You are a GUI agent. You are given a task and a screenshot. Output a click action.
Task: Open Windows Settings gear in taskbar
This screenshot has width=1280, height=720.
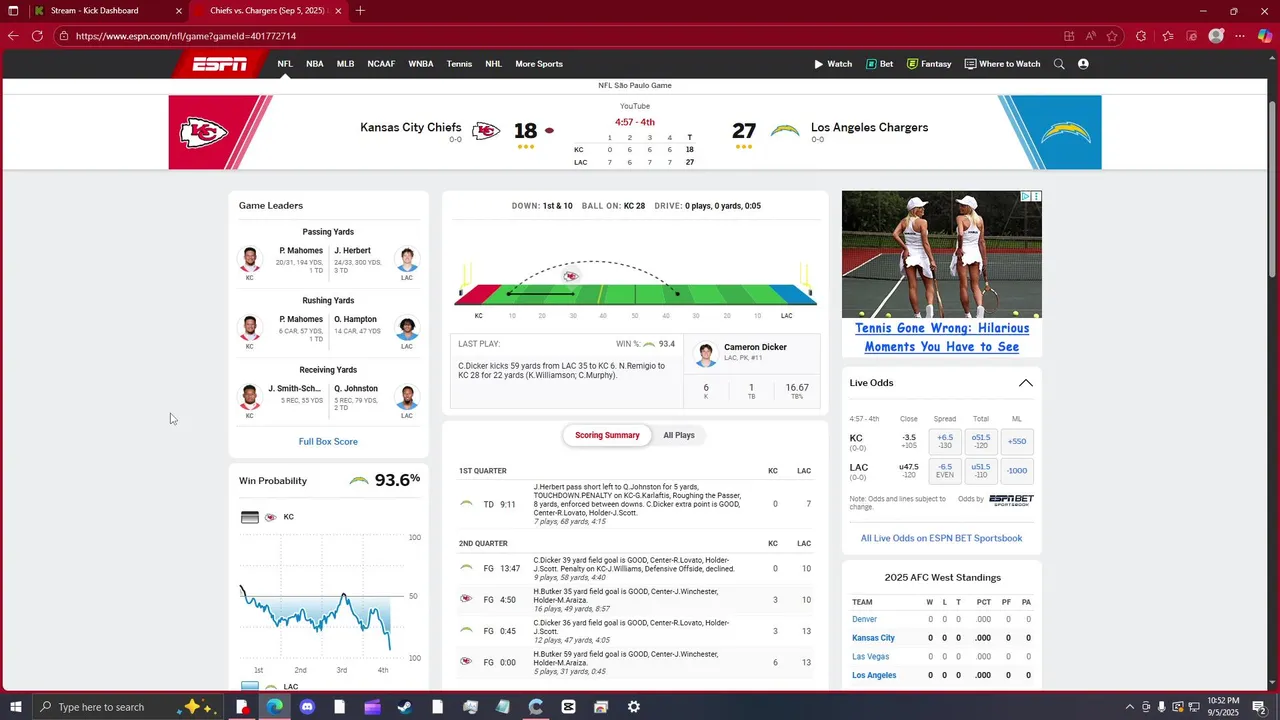point(634,707)
